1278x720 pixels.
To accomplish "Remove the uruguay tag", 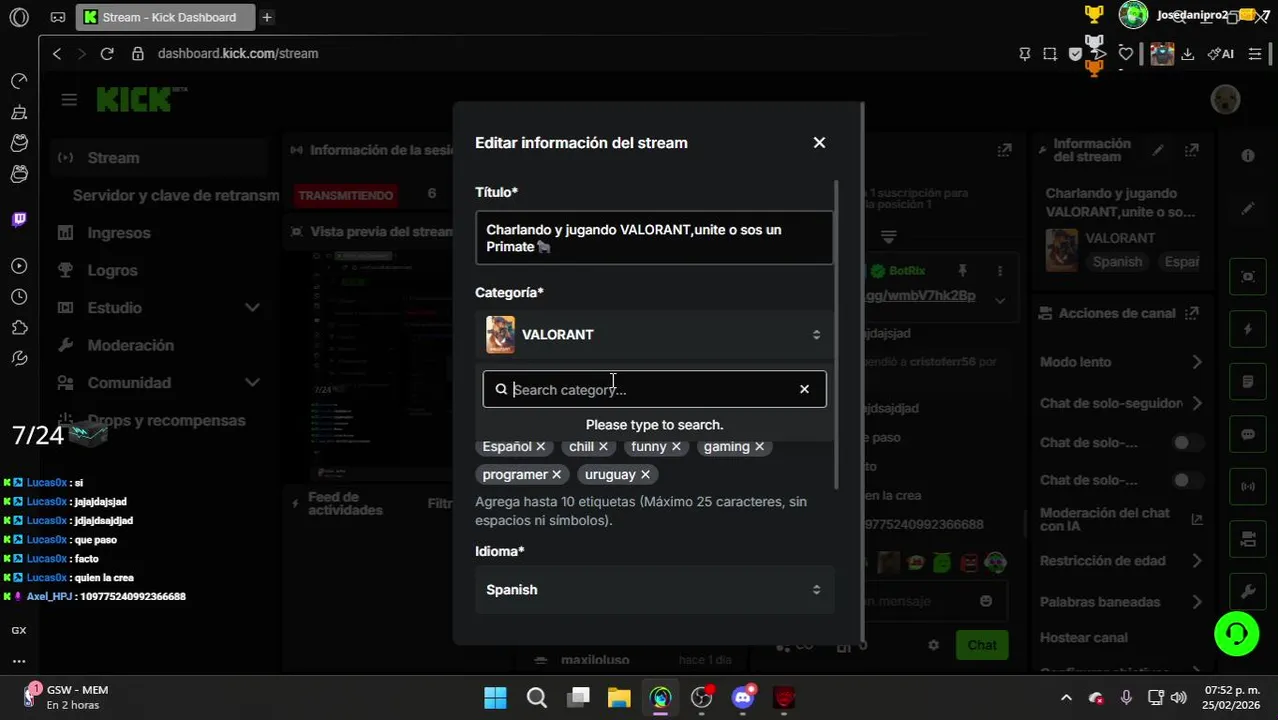I will [645, 475].
